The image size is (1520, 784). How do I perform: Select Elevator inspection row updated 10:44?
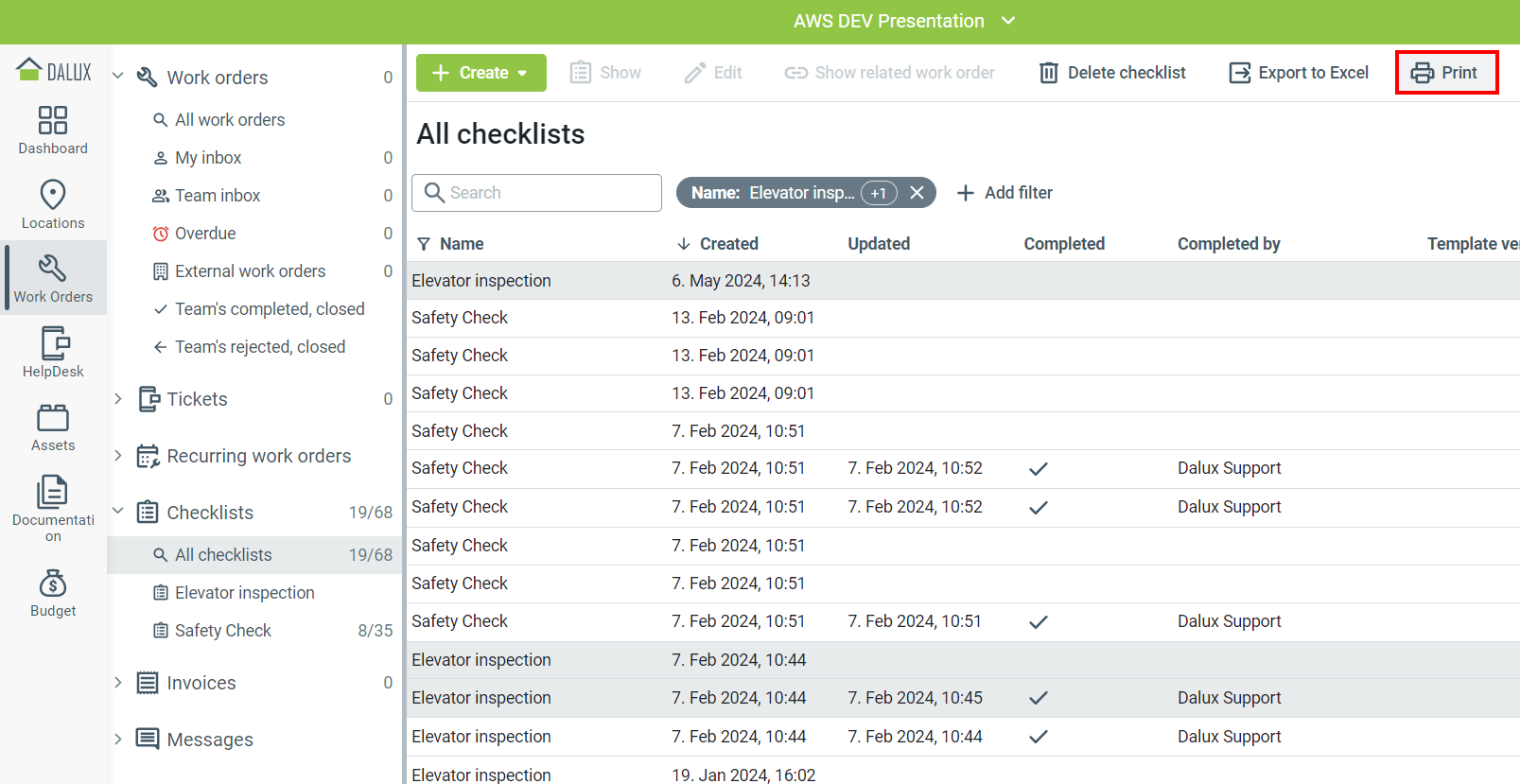[x=963, y=737]
